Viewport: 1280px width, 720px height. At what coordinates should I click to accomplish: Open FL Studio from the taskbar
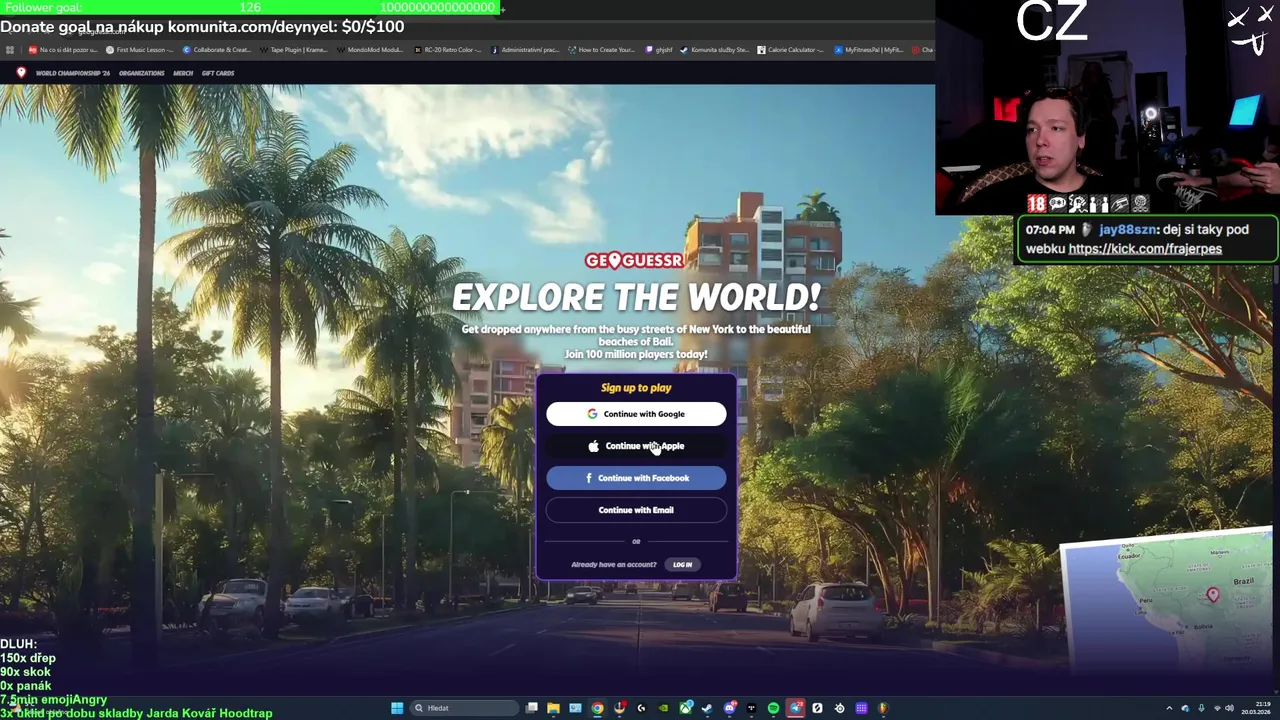point(883,708)
